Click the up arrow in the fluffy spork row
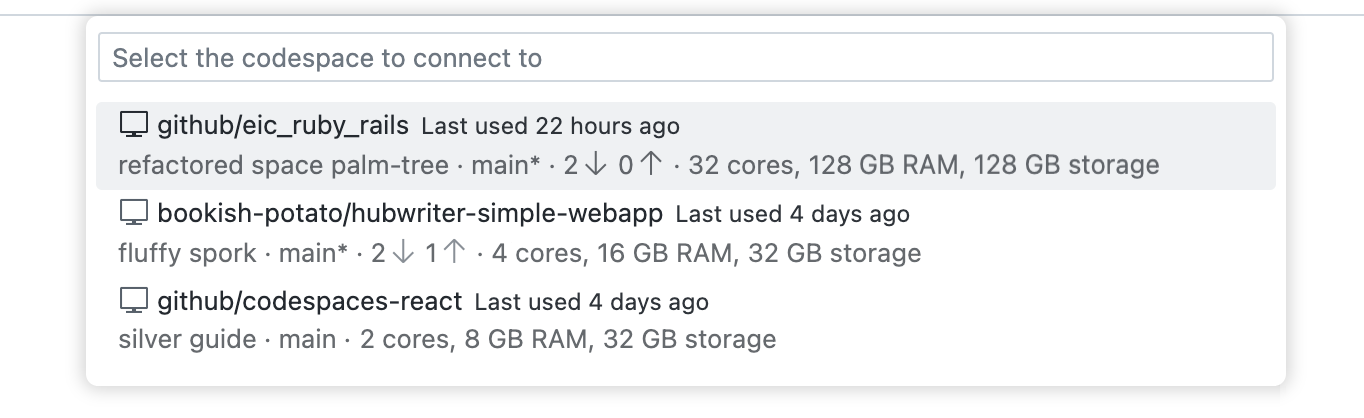Screen dimensions: 1364x418 (x=455, y=253)
